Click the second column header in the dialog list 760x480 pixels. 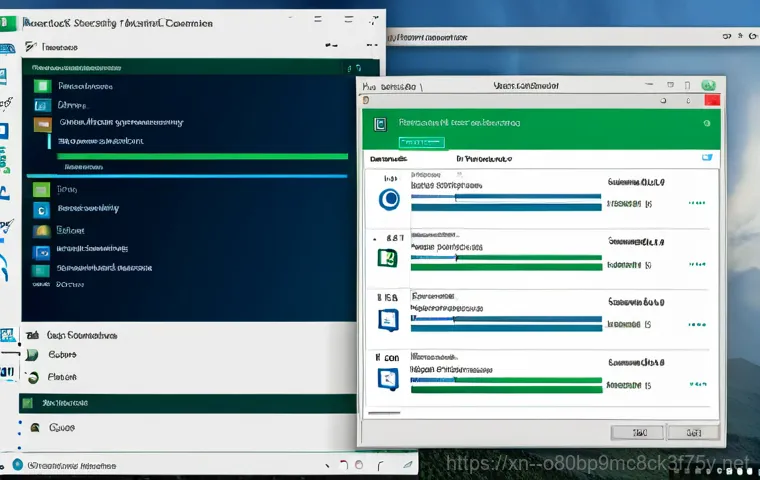pyautogui.click(x=484, y=159)
